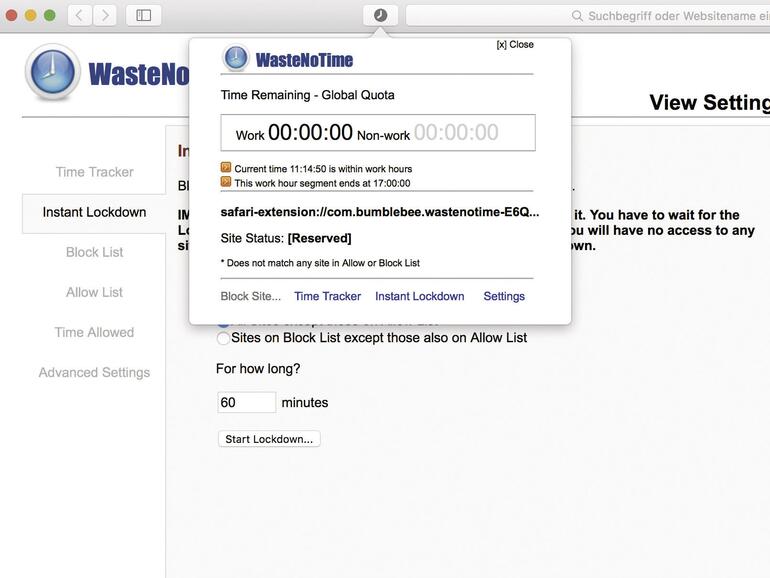The image size is (770, 578).
Task: Select Sites on Block List radio option
Action: click(x=223, y=338)
